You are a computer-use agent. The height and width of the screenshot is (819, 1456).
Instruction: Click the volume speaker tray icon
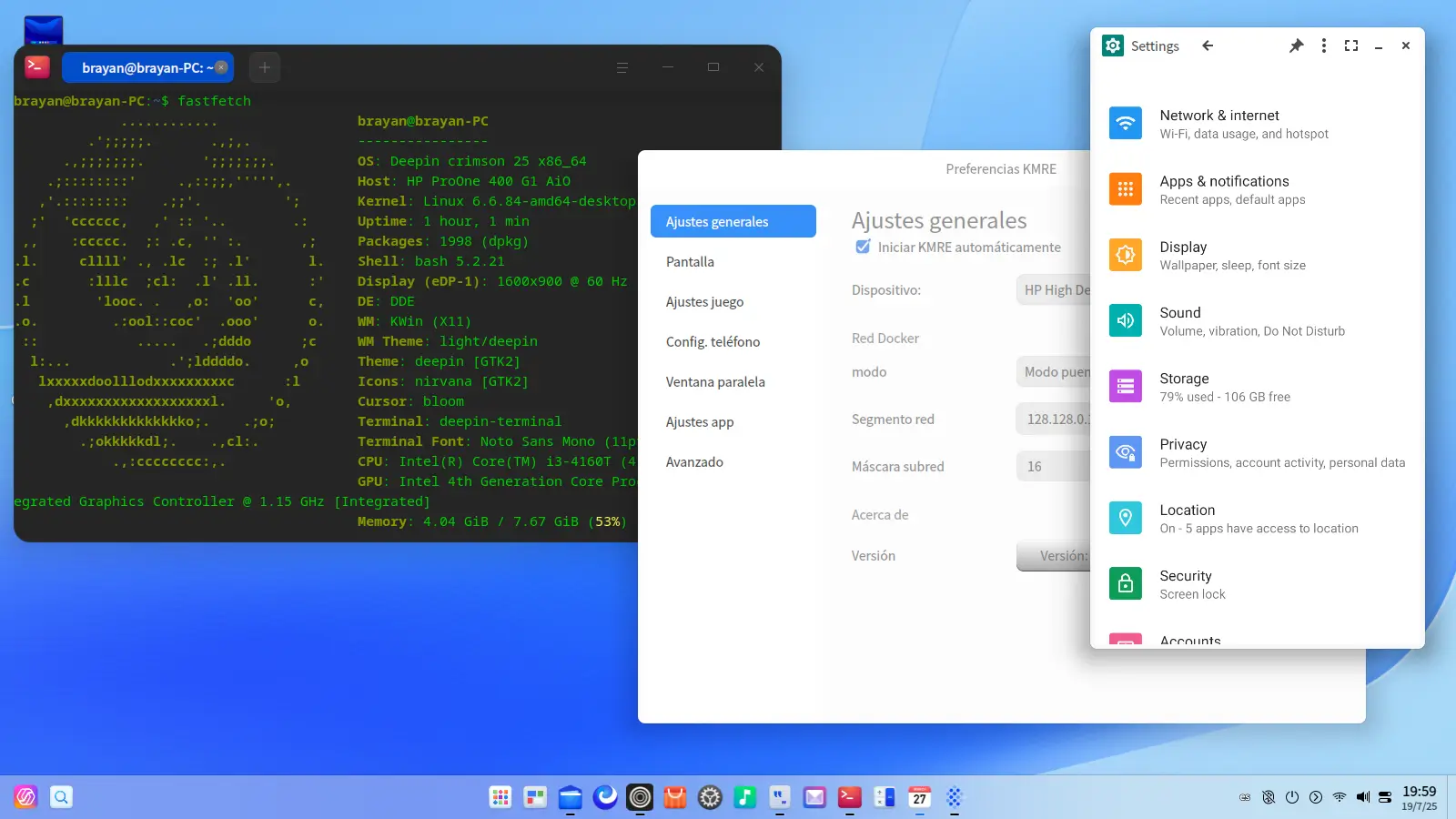coord(1363,797)
